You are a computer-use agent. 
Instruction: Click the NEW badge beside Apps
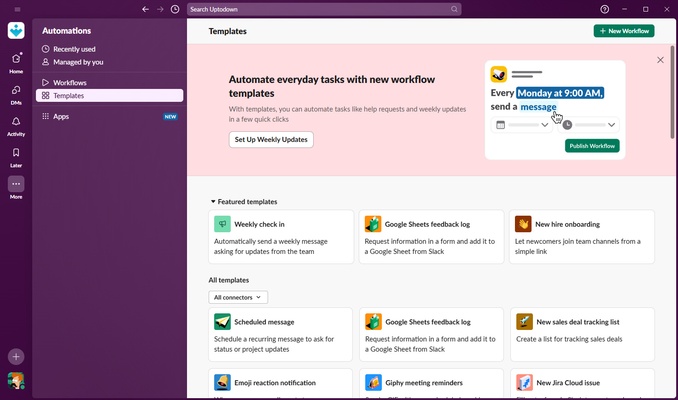click(170, 117)
